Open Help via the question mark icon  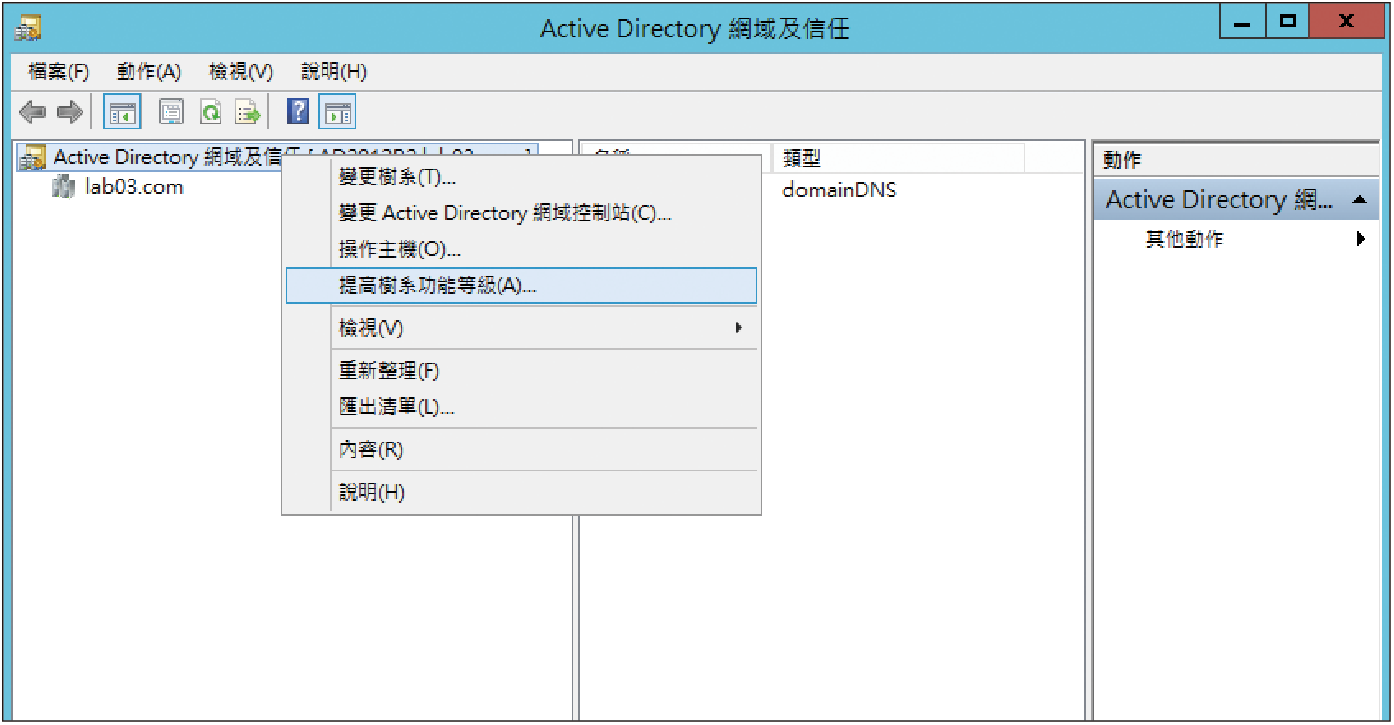[298, 112]
